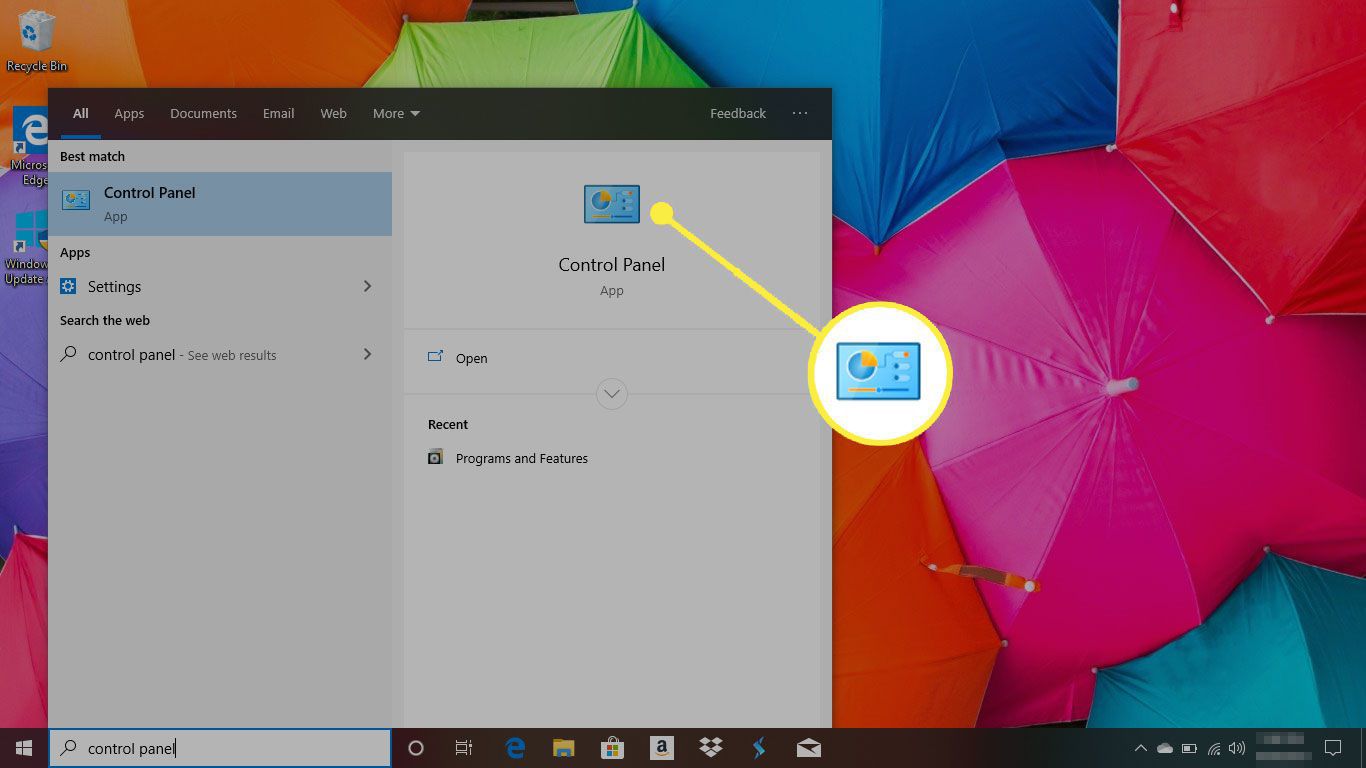Open Amazon app on taskbar
The width and height of the screenshot is (1366, 768).
pyautogui.click(x=660, y=748)
